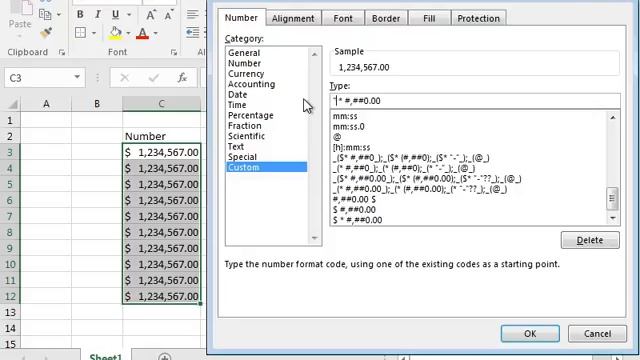Open the underline style dropdown arrow
The height and width of the screenshot is (360, 640).
tap(129, 15)
